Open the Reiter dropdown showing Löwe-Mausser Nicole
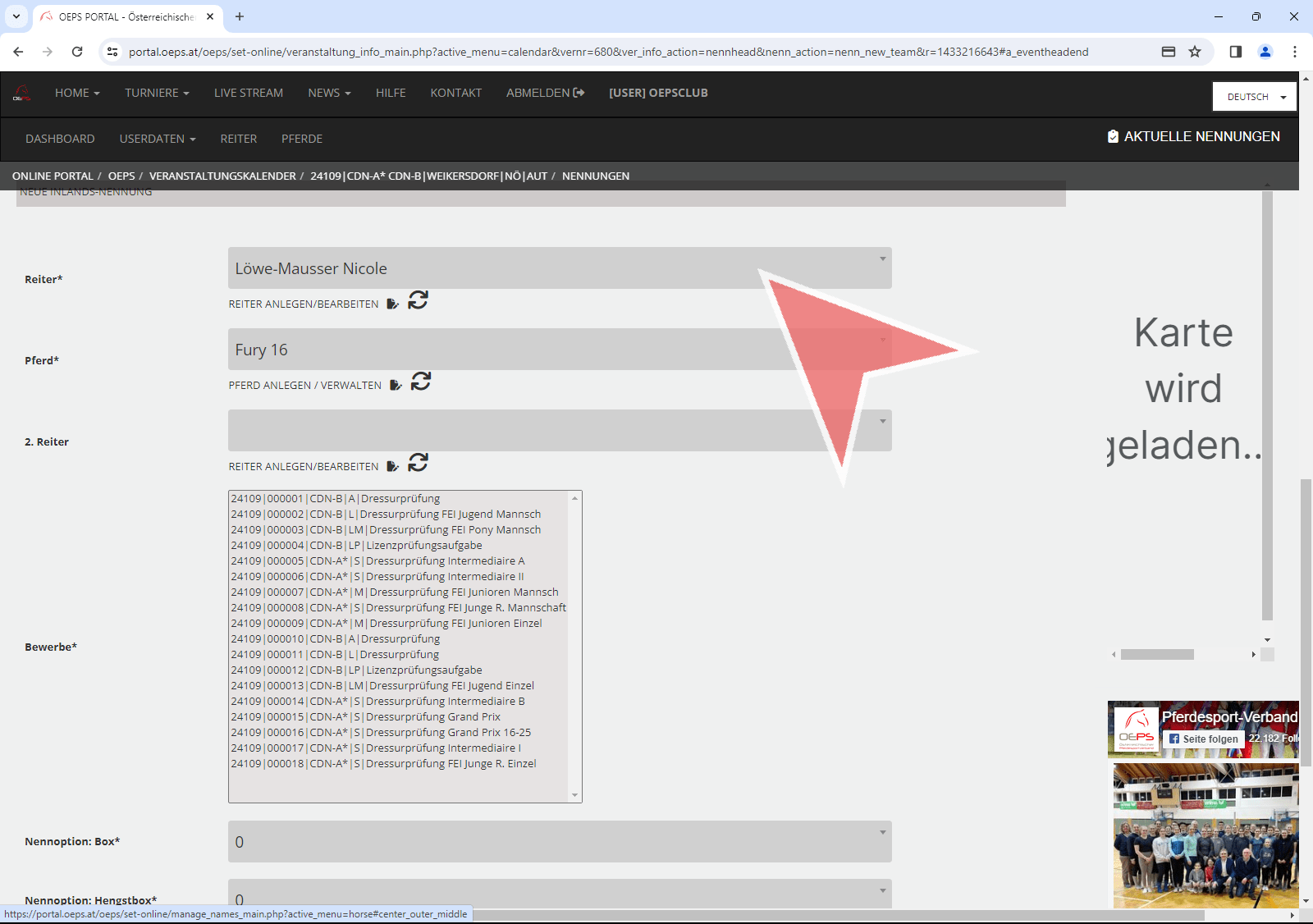 click(x=559, y=268)
